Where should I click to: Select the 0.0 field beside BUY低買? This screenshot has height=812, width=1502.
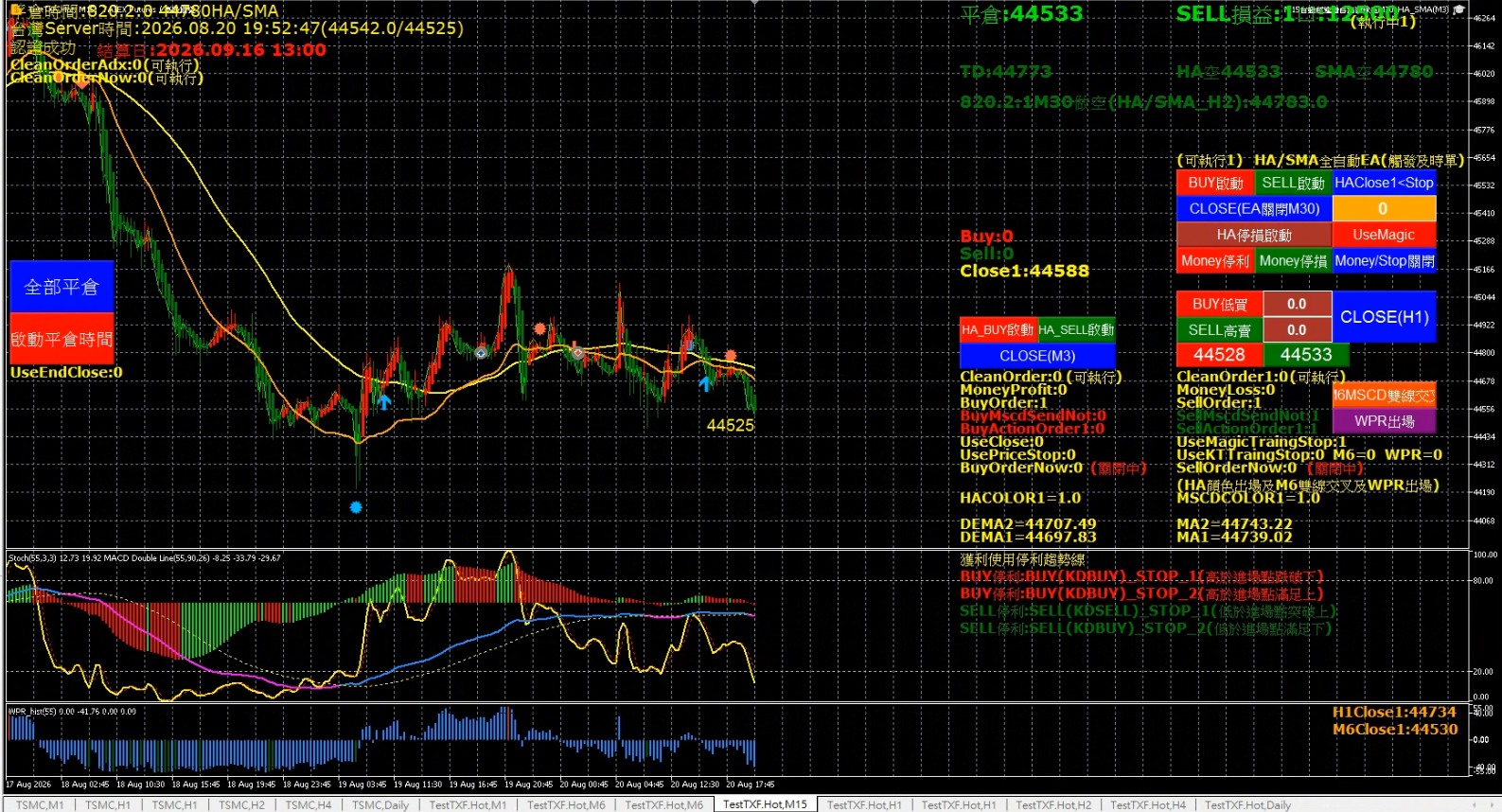[1297, 304]
